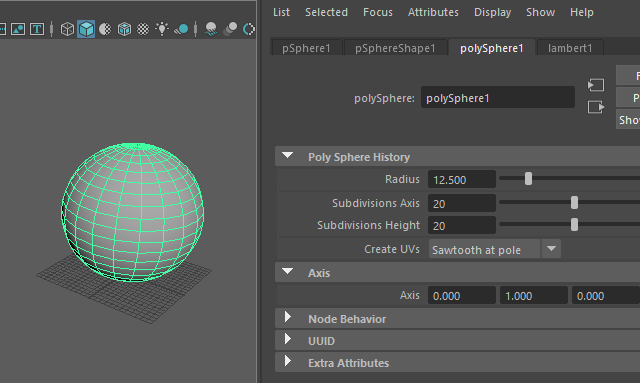Image resolution: width=640 pixels, height=383 pixels.
Task: Enable wireframe display mode cube icon
Action: tap(67, 29)
